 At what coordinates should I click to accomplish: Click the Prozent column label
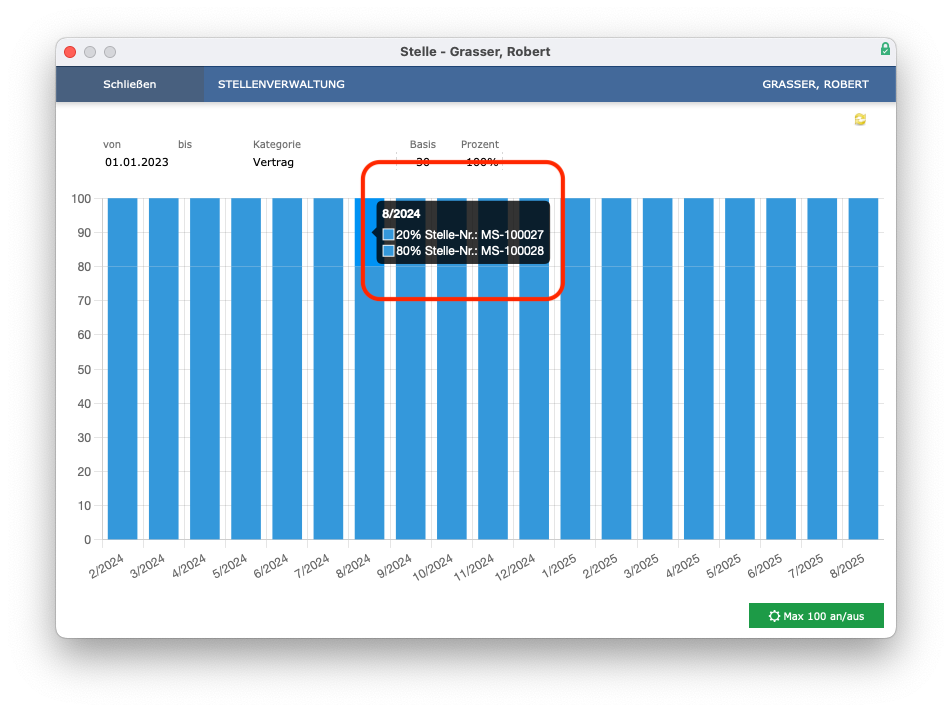pos(480,144)
